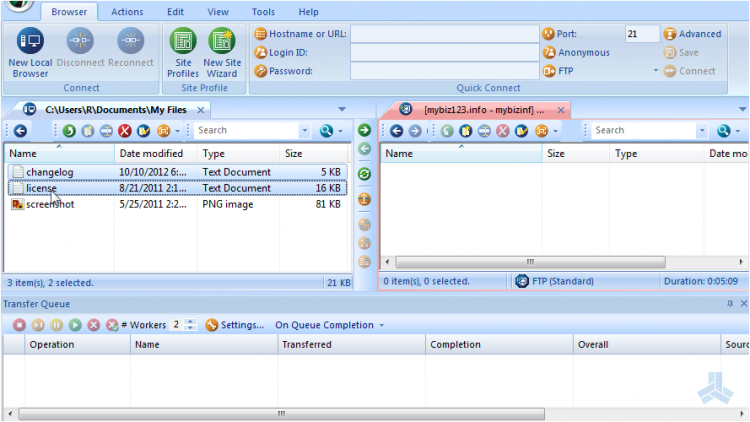
Task: Select the screenshot PNG file
Action: 177,204
